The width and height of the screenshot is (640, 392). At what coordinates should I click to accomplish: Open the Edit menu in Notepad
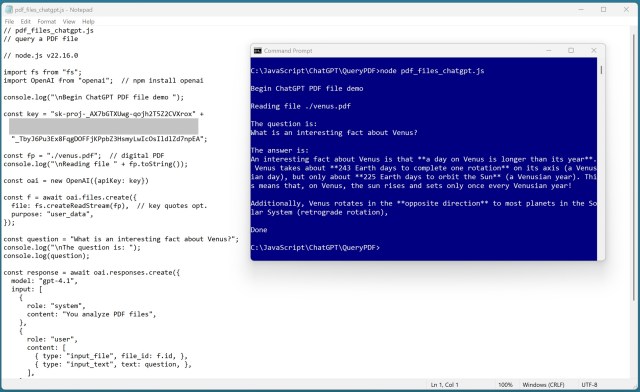click(x=25, y=21)
